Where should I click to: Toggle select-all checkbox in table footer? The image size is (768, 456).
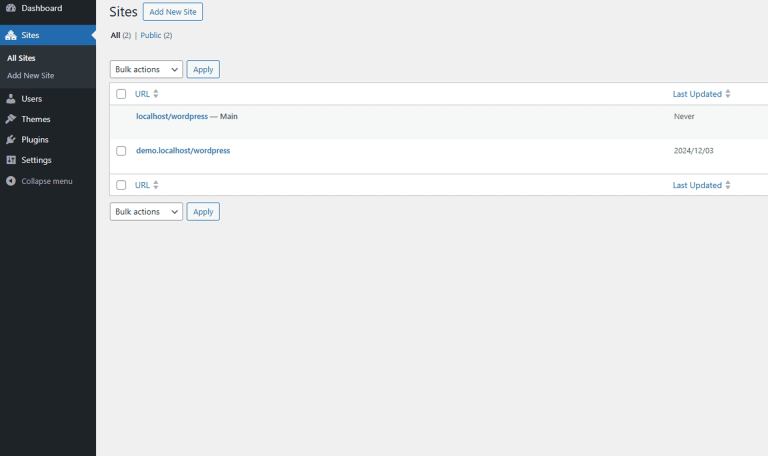(x=121, y=185)
